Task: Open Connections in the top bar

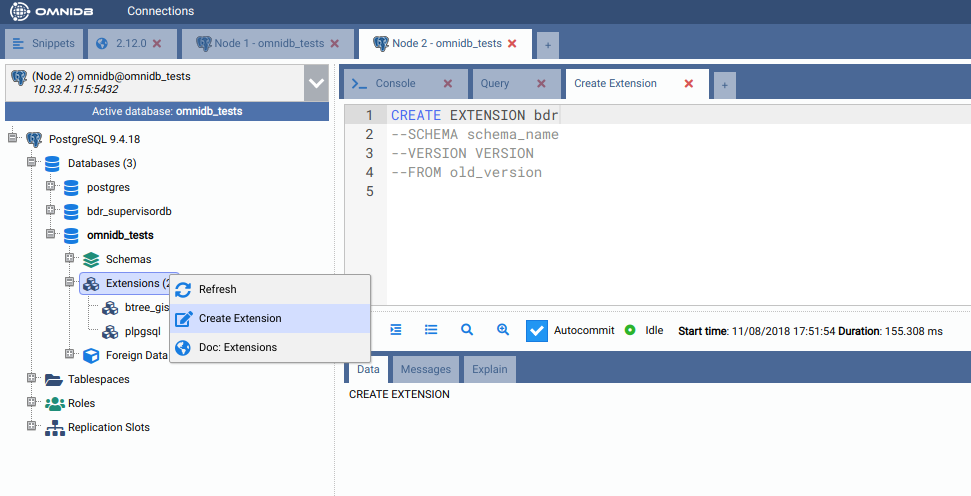Action: click(160, 12)
